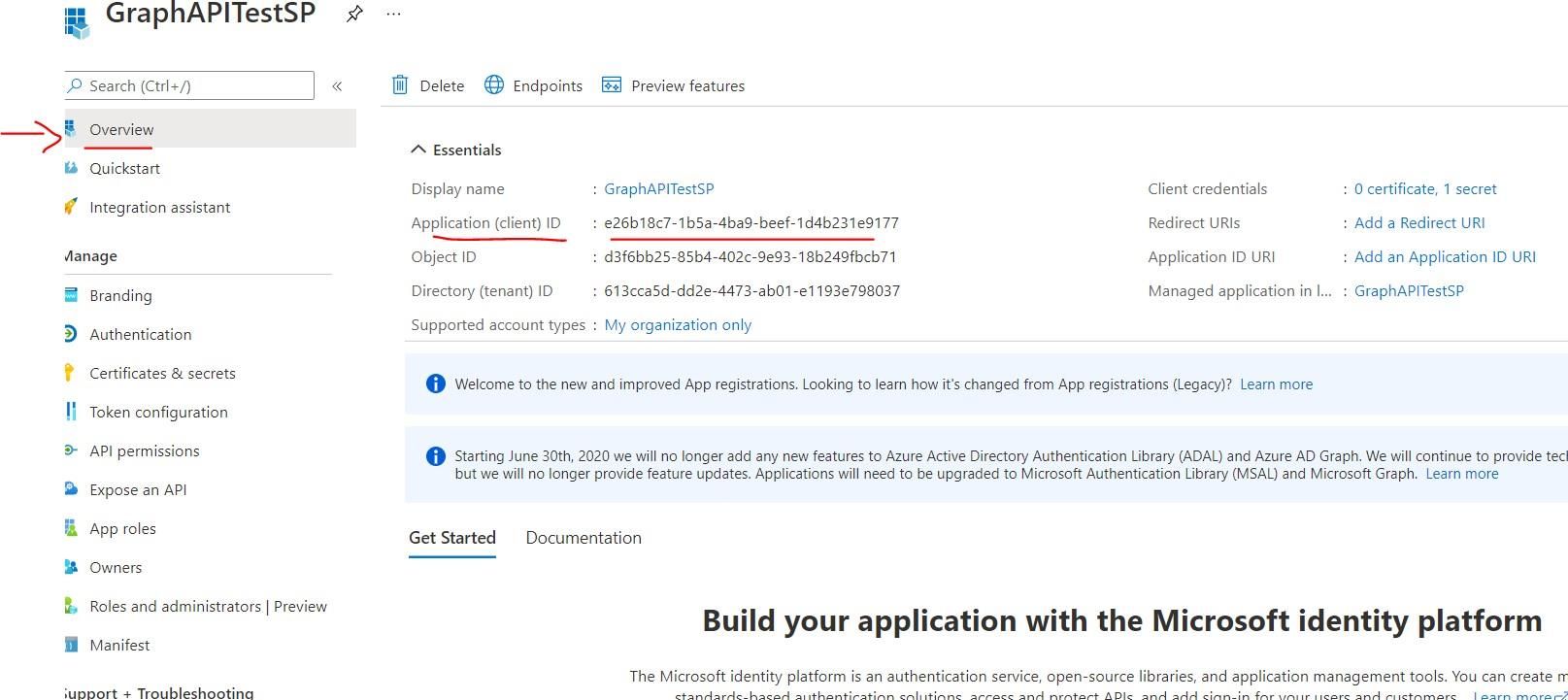Select the Object ID value d3f6bb25
Screen dimensions: 1568x700
click(x=751, y=256)
